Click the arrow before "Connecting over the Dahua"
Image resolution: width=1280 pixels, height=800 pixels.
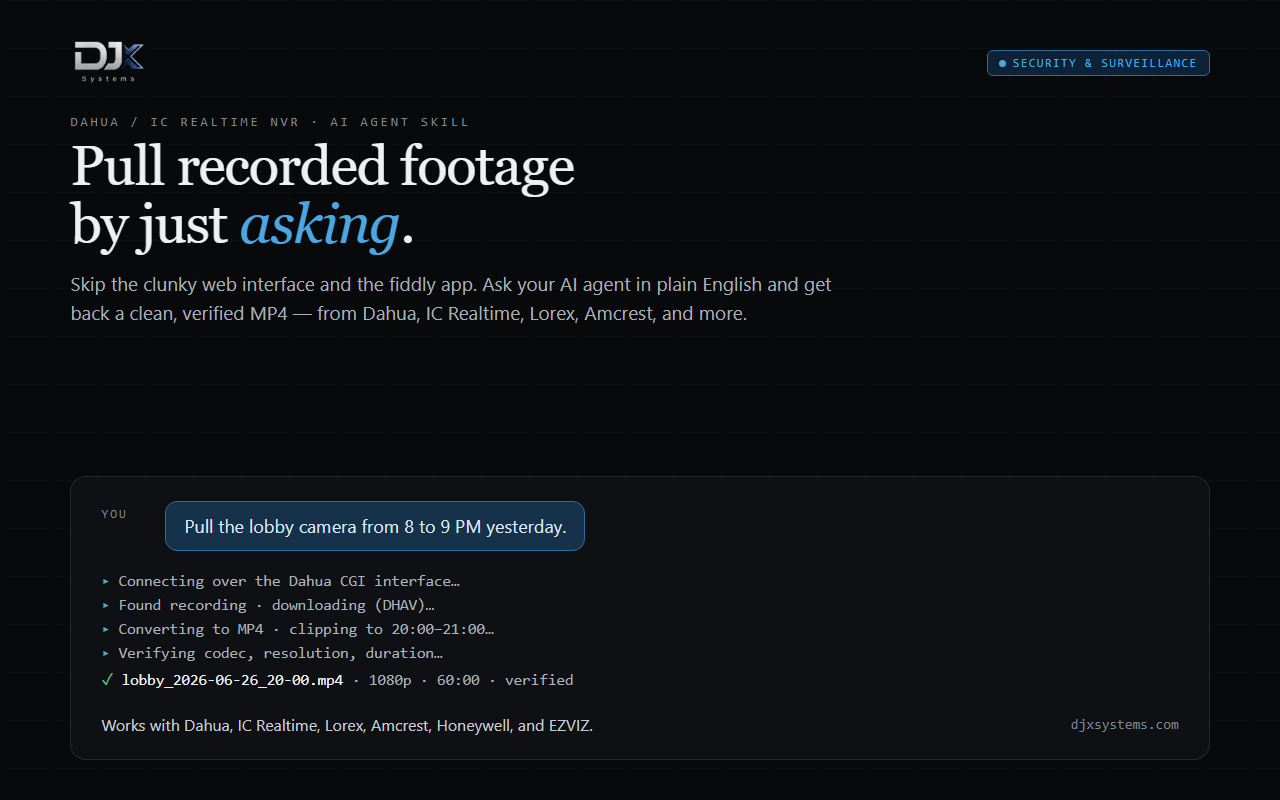coord(106,581)
